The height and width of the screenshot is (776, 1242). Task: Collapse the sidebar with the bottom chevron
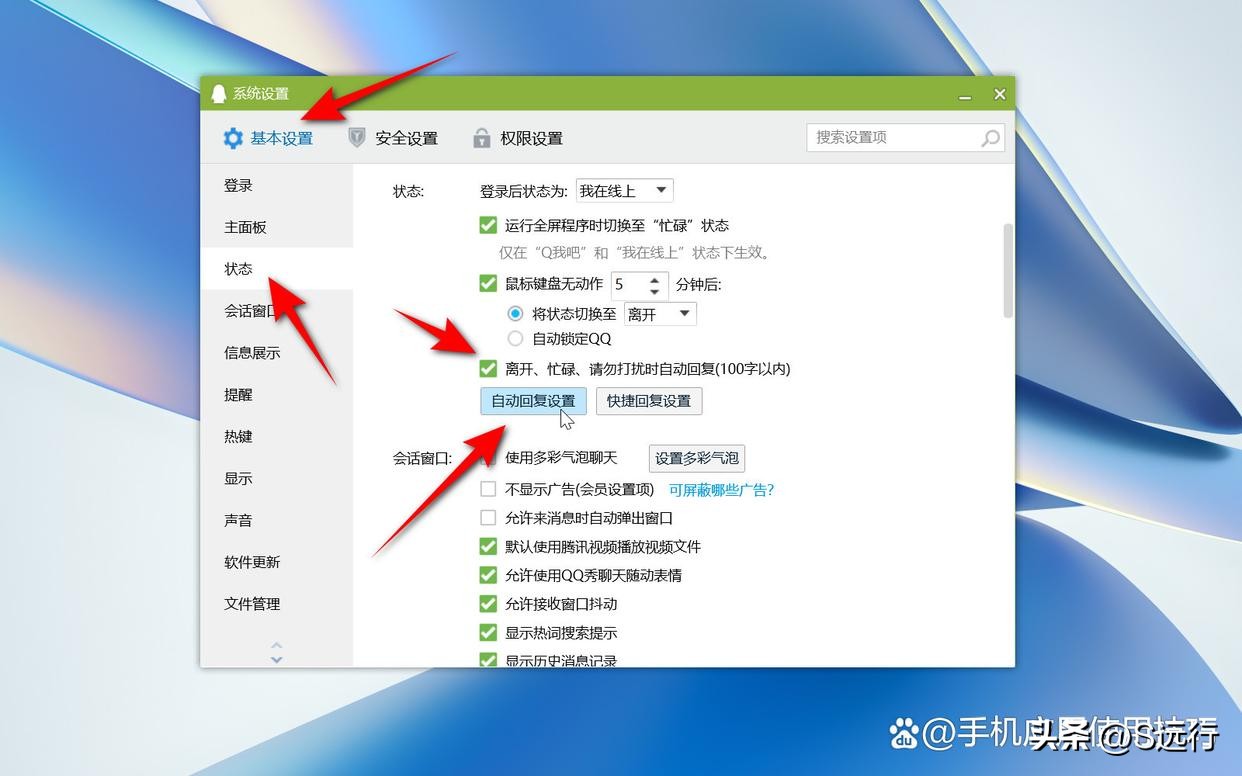276,658
